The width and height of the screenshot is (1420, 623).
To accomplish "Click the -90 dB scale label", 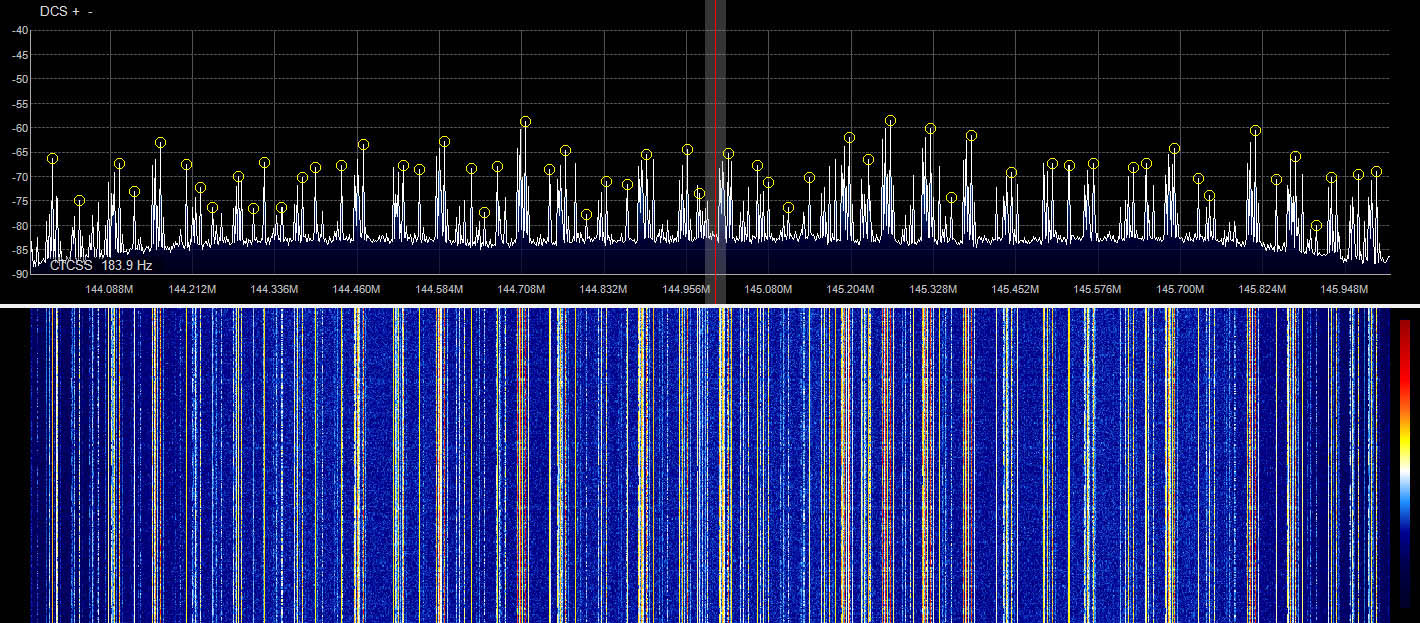I will point(19,273).
